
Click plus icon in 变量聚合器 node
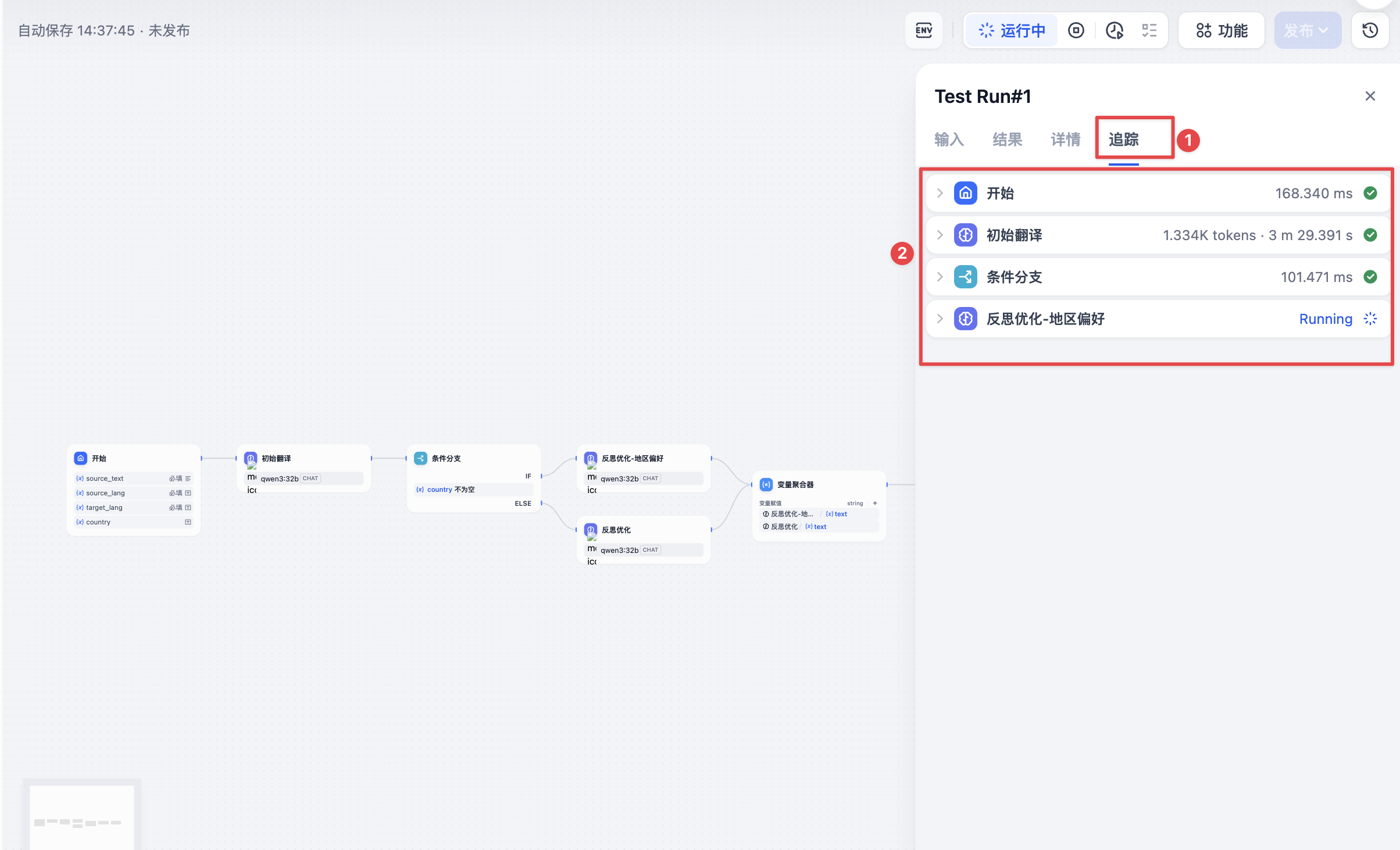click(875, 503)
